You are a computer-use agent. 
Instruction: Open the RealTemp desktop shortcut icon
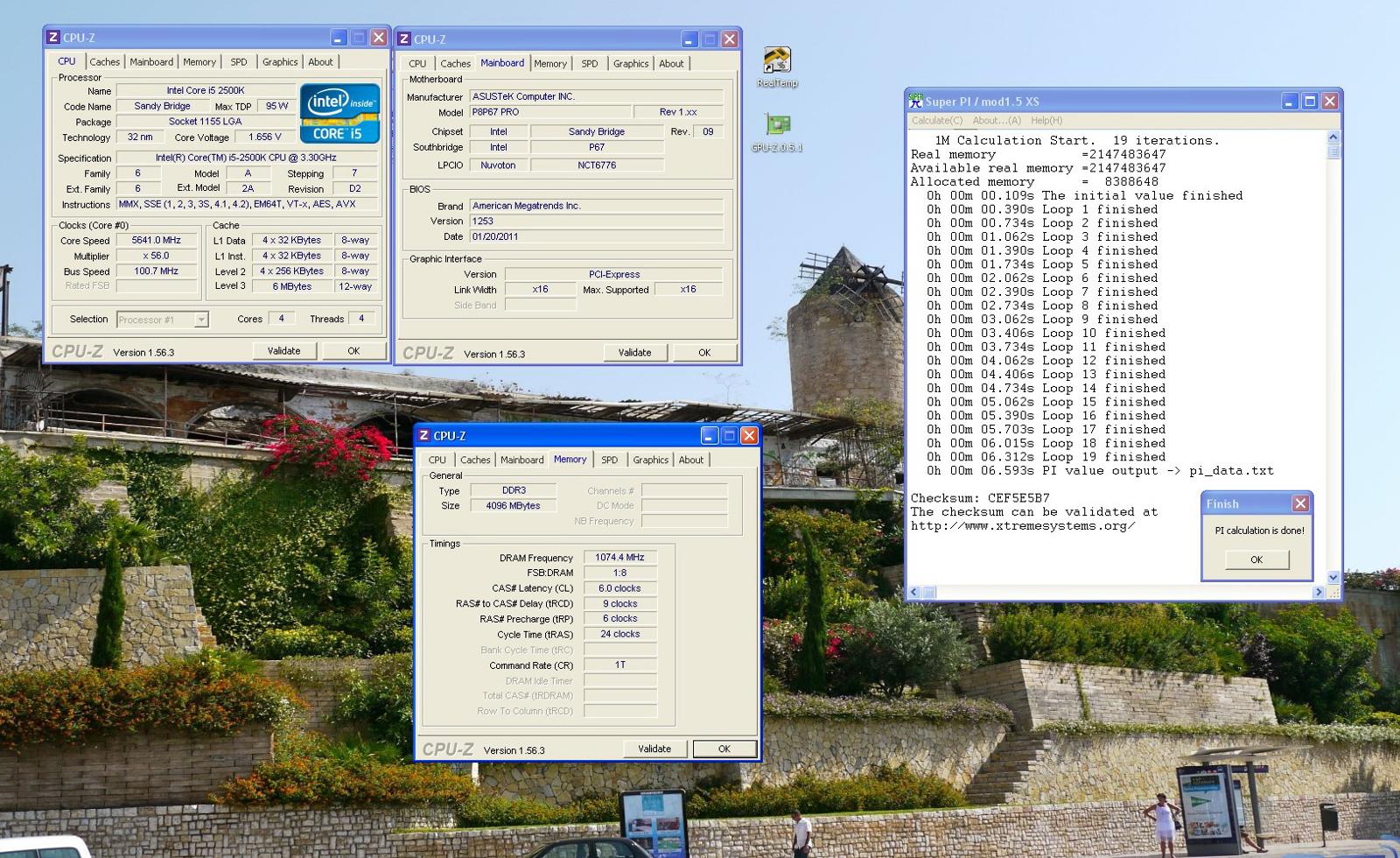(x=777, y=60)
